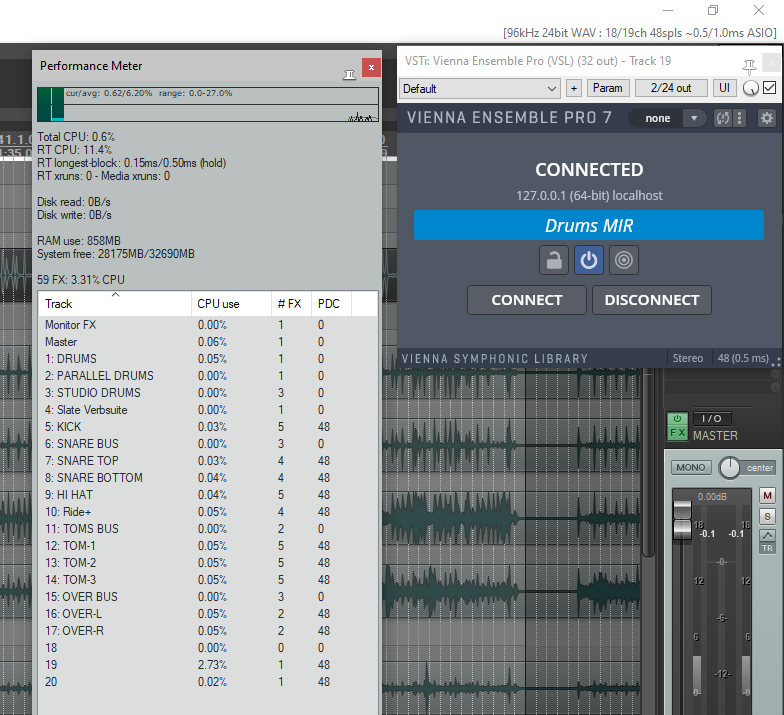Select the '3: STUDIO DRUMS' row

point(208,393)
